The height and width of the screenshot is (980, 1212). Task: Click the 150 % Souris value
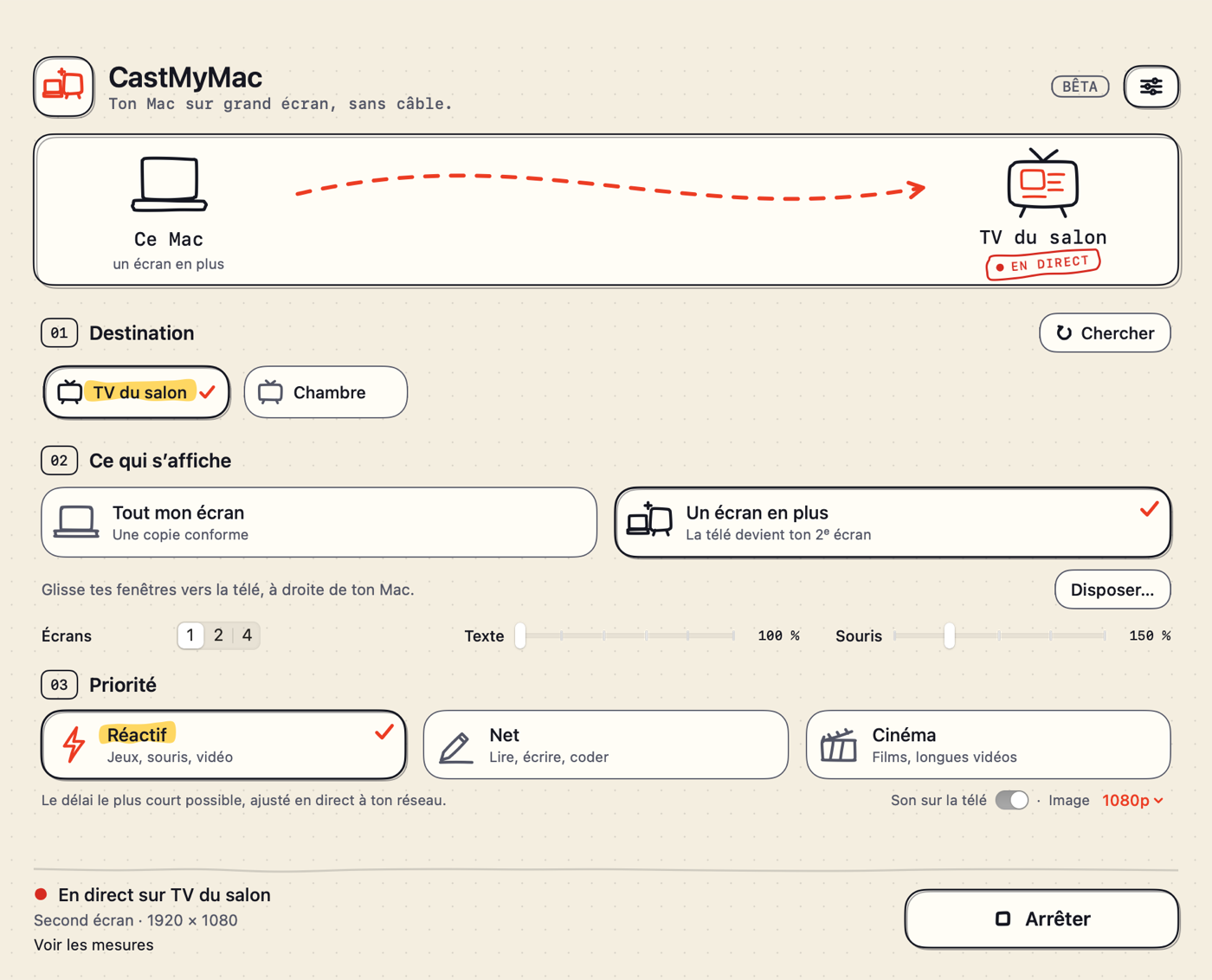click(x=1150, y=635)
